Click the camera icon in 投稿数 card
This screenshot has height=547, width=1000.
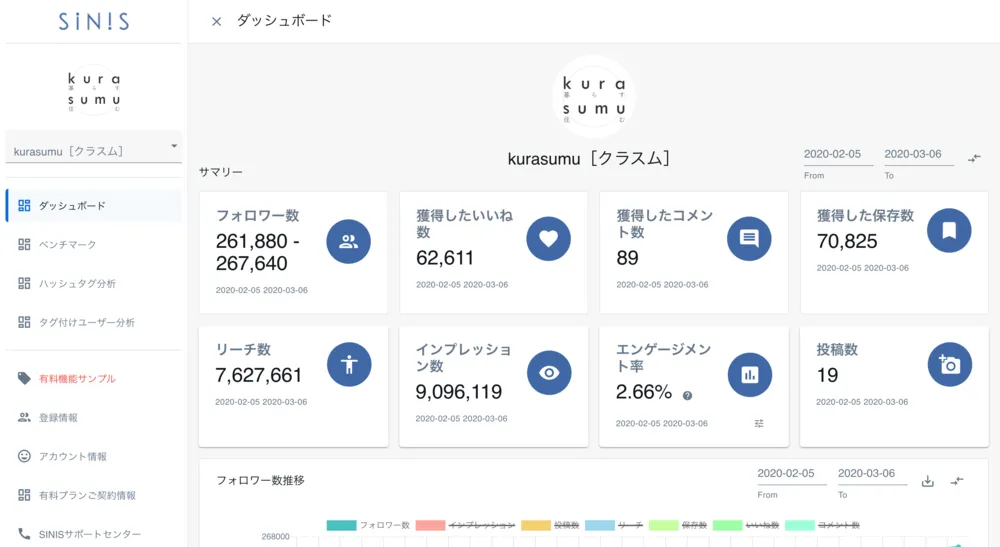[950, 365]
